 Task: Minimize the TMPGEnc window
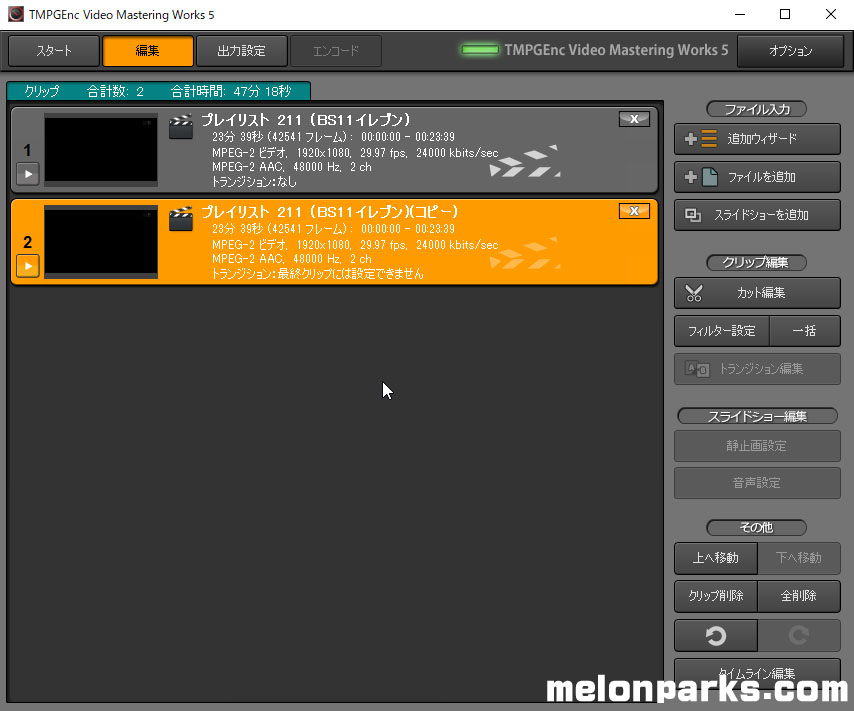(x=740, y=14)
